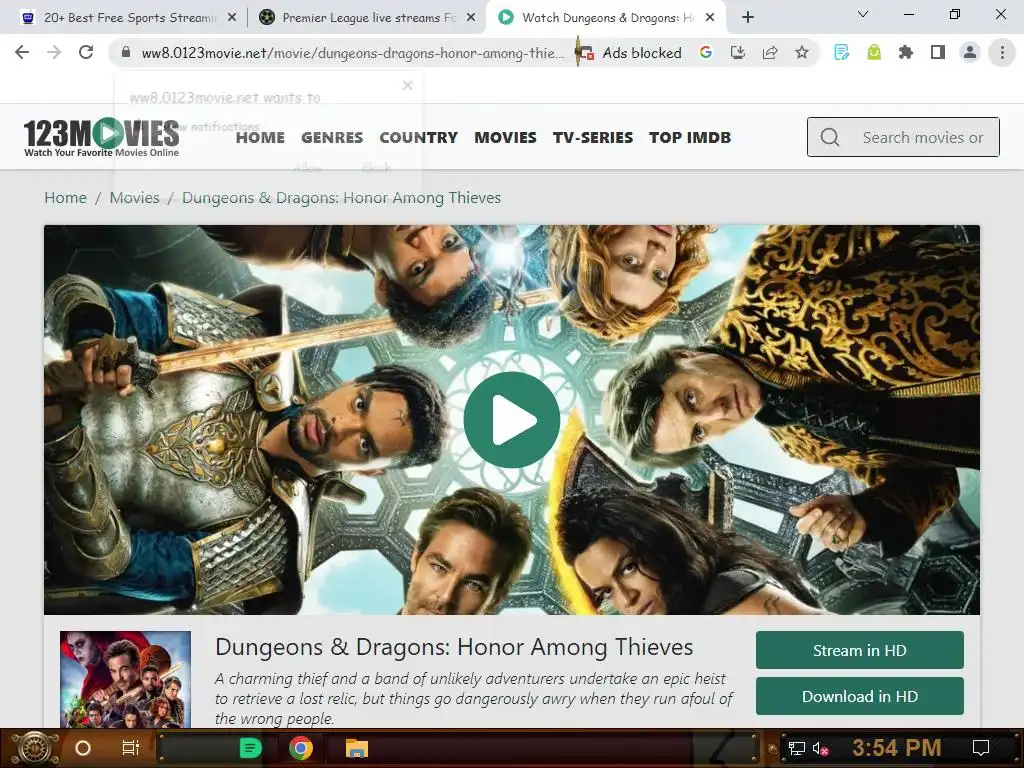Image resolution: width=1024 pixels, height=768 pixels.
Task: Switch to Premier League live streams tab
Action: [368, 18]
